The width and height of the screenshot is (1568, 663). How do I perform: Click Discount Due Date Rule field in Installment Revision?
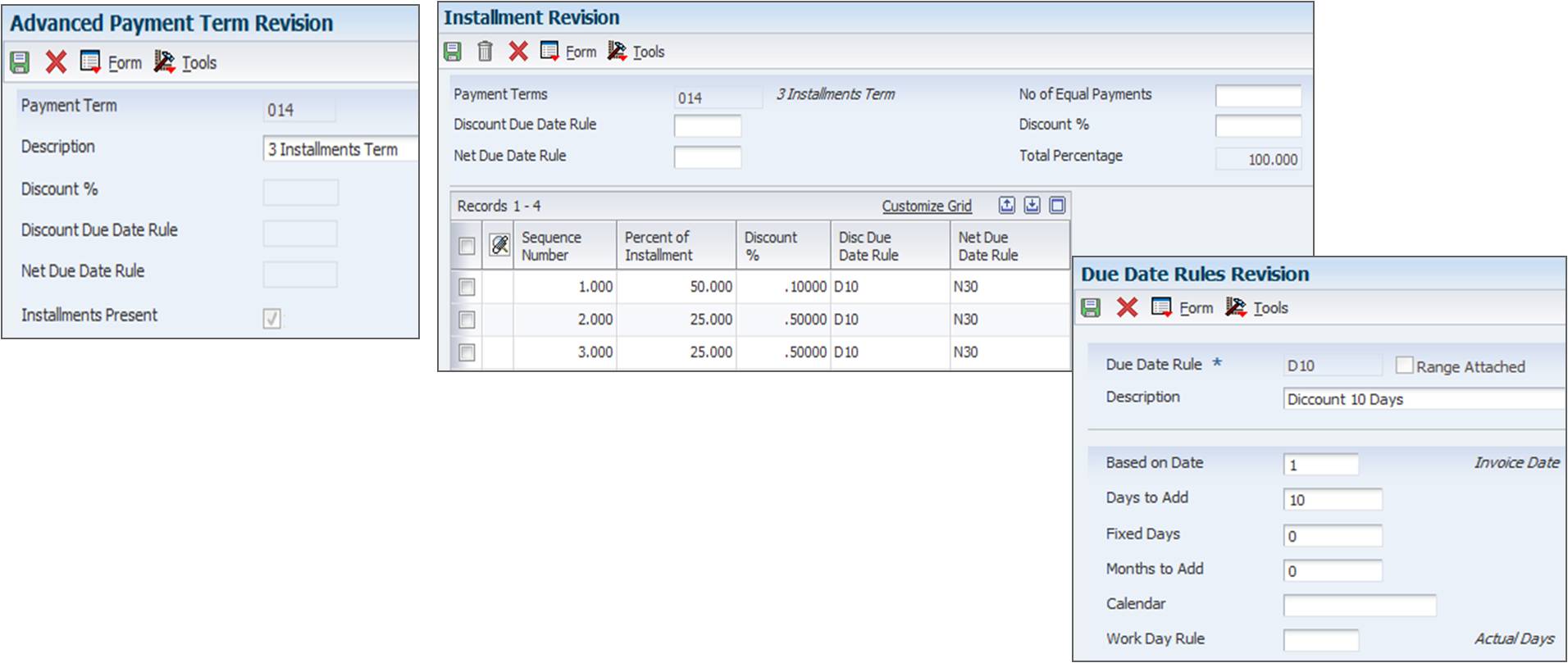[708, 126]
